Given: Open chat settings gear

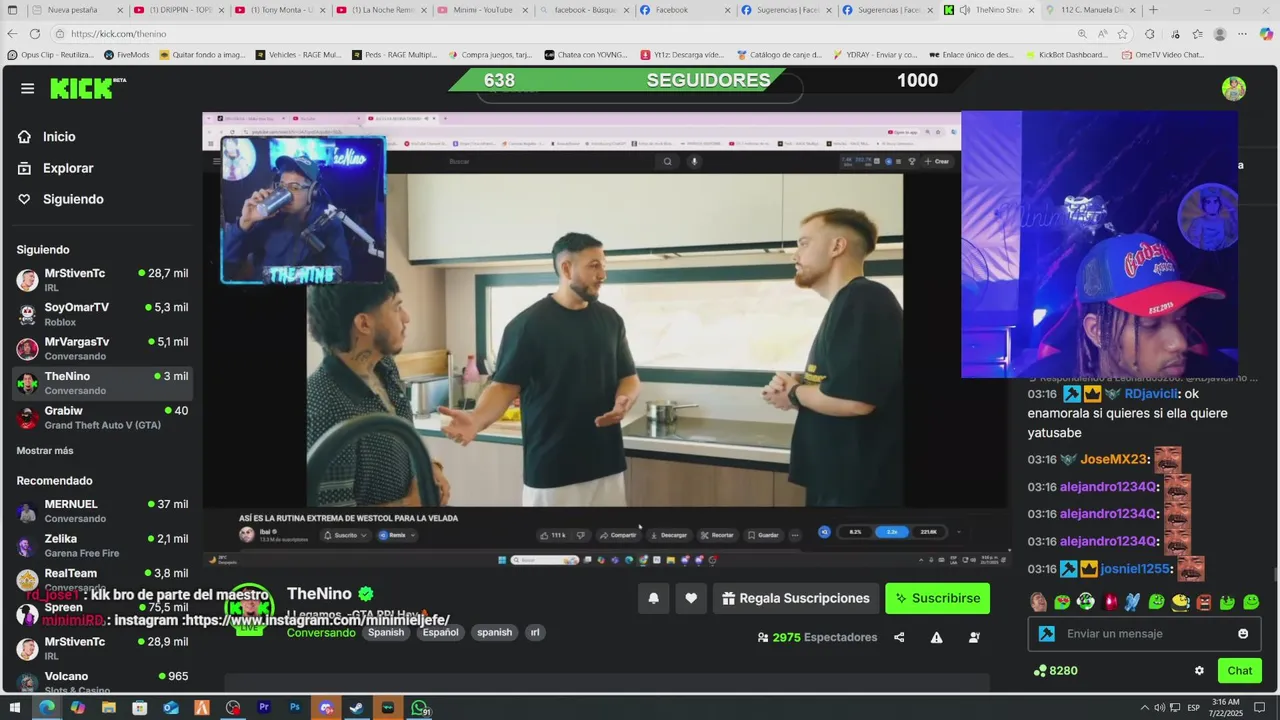Looking at the screenshot, I should coord(1199,670).
